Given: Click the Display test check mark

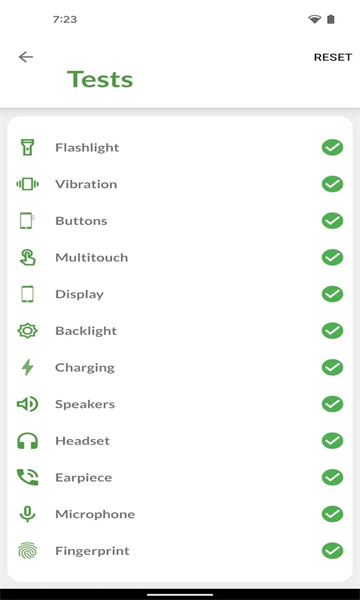Looking at the screenshot, I should pos(332,294).
